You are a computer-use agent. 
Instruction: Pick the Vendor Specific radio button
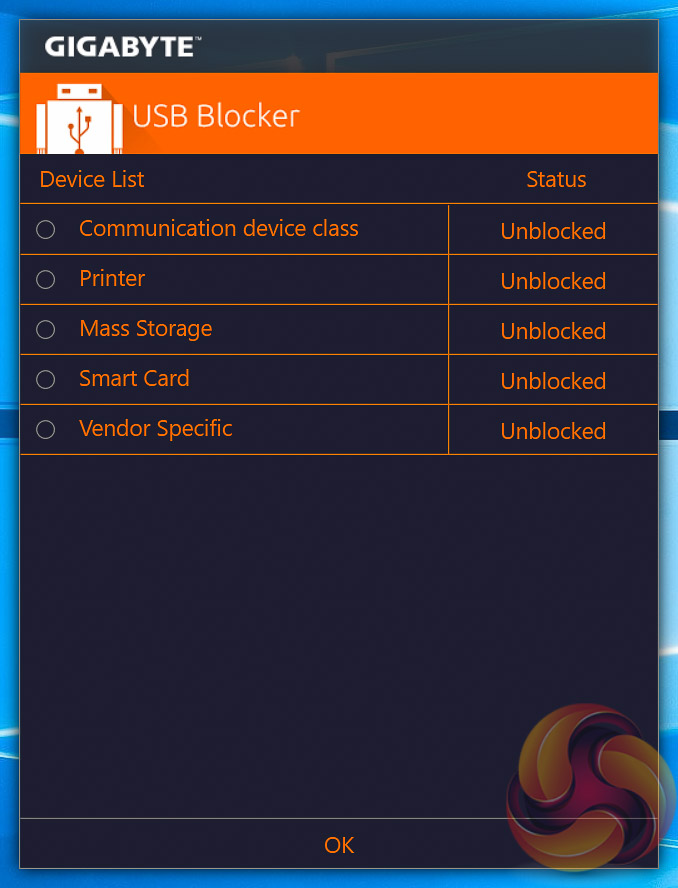[x=45, y=430]
